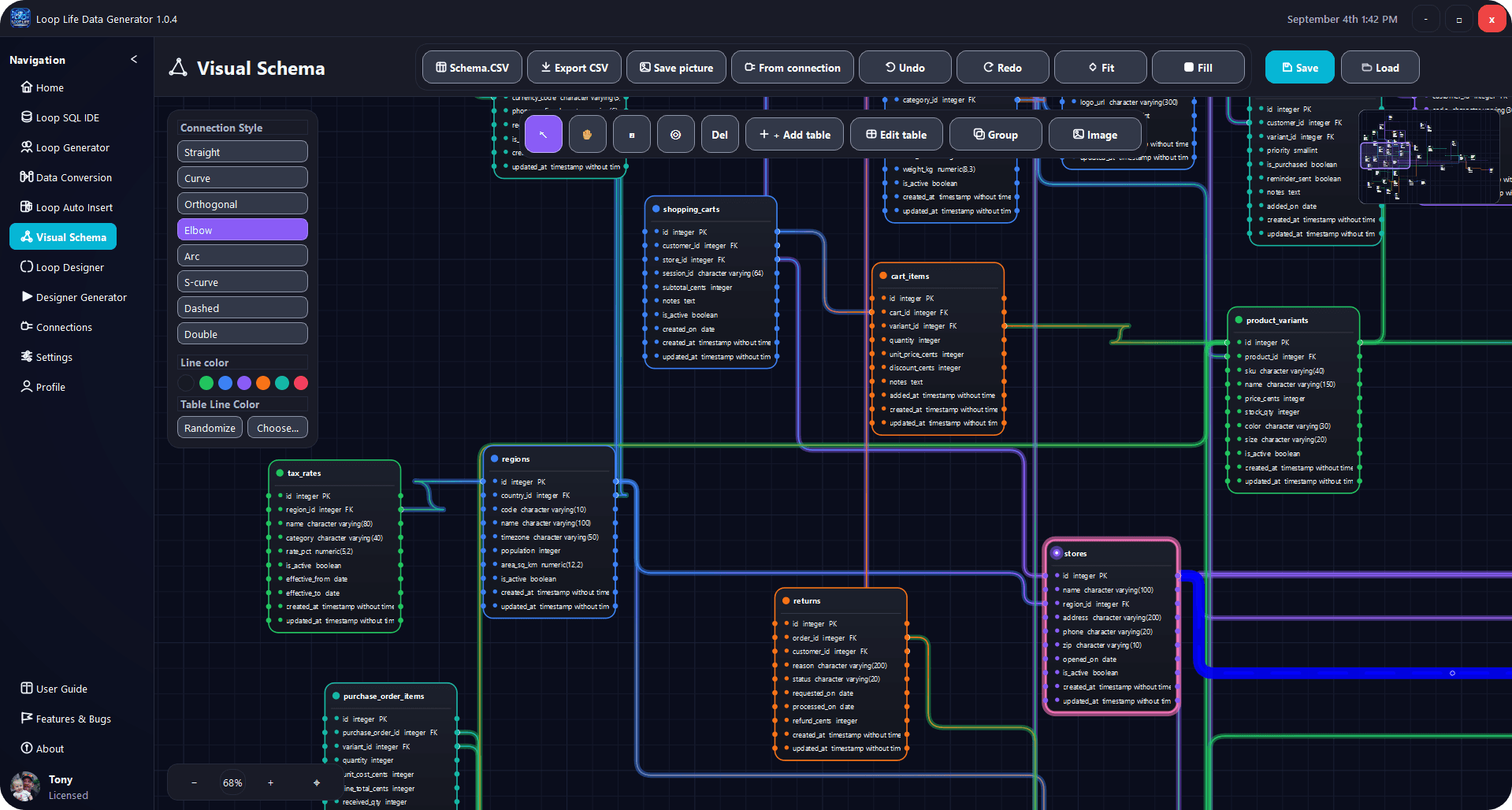The image size is (1512, 810).
Task: Select Double connection style
Action: [x=243, y=334]
